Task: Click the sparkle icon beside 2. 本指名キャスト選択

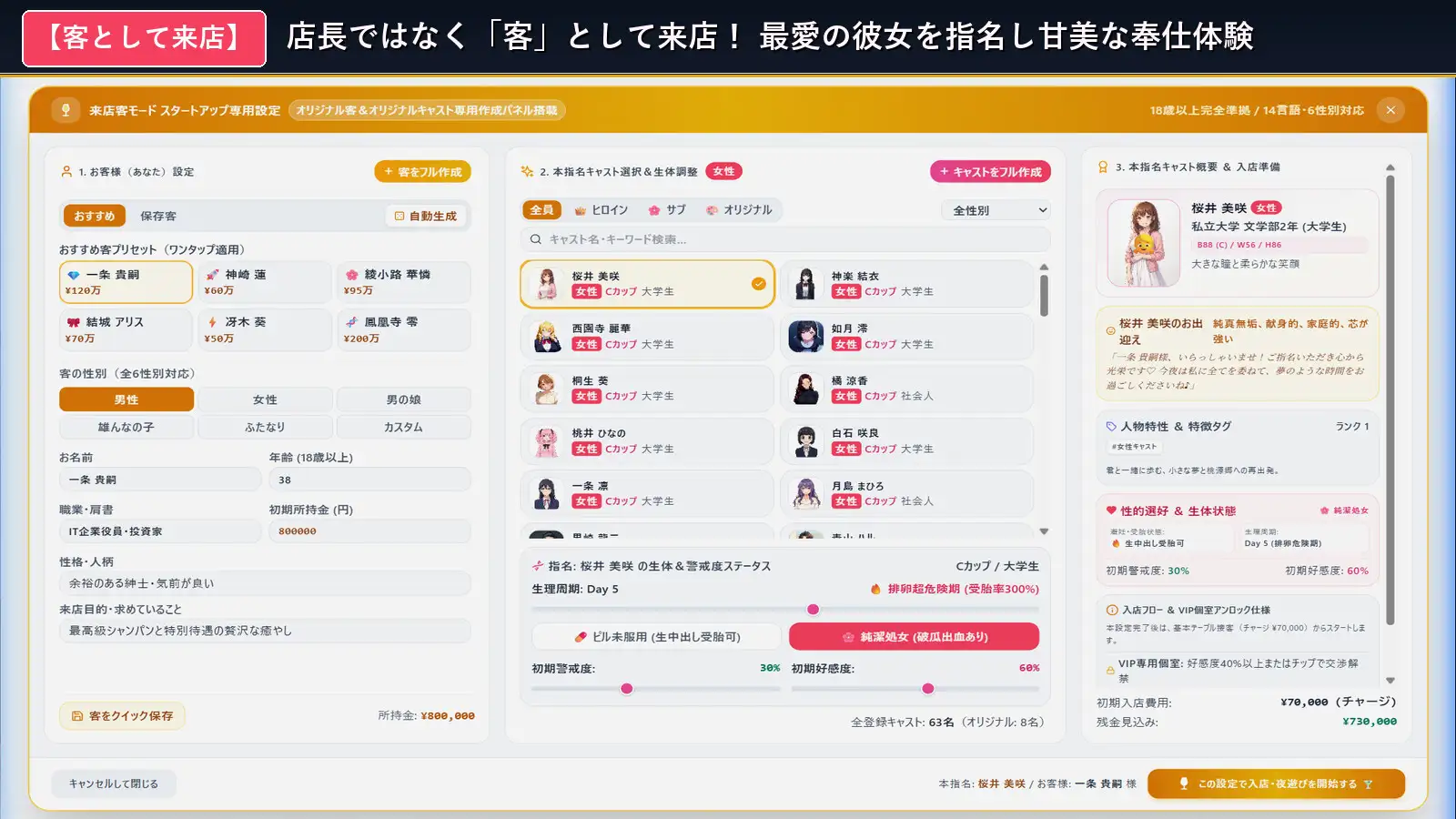Action: click(527, 171)
